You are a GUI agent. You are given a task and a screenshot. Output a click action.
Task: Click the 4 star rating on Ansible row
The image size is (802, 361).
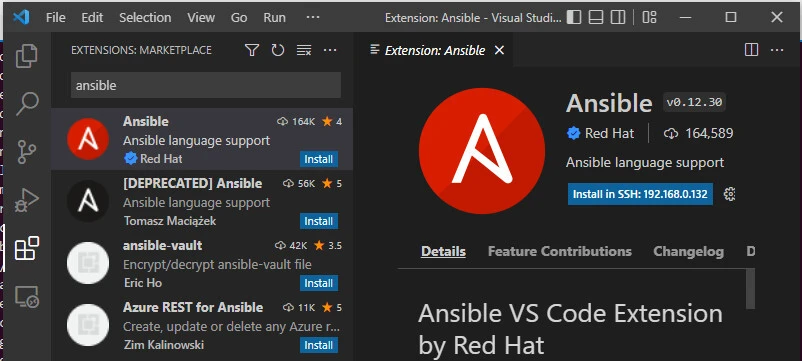coord(332,122)
